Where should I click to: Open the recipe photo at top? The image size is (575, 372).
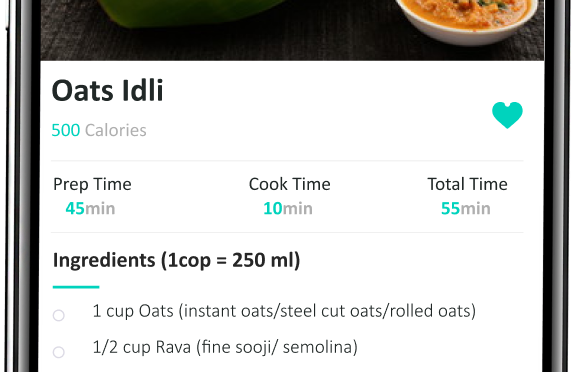click(x=292, y=30)
